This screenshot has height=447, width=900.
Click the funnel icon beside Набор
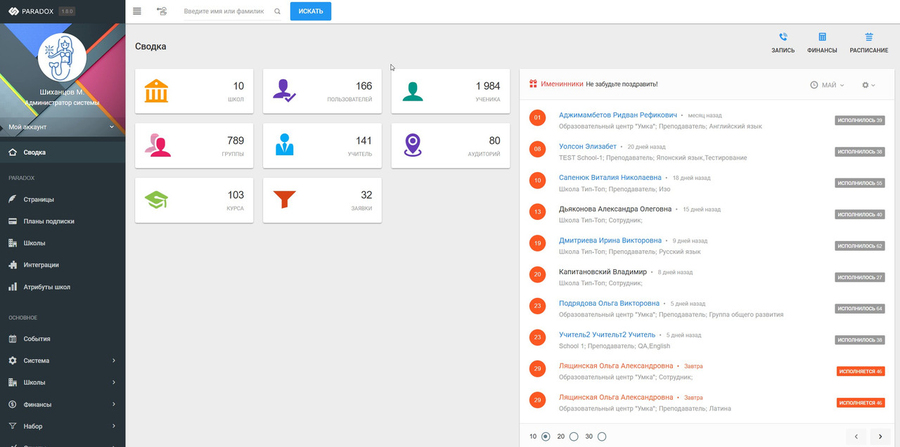(x=13, y=426)
